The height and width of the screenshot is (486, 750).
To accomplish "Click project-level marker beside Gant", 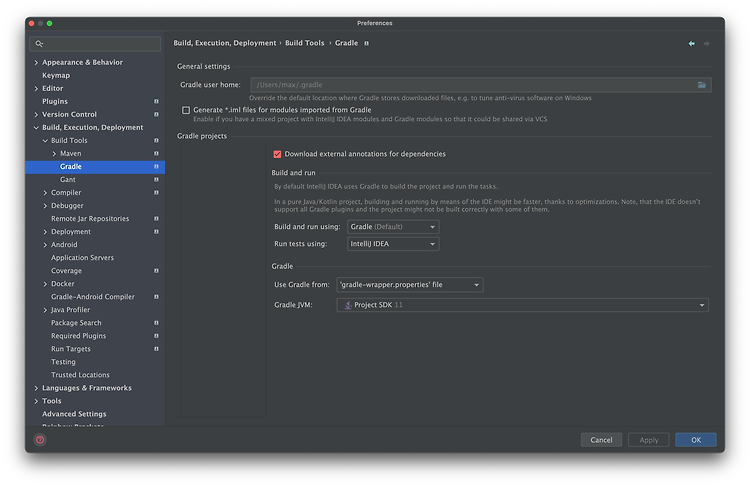I will click(x=156, y=179).
